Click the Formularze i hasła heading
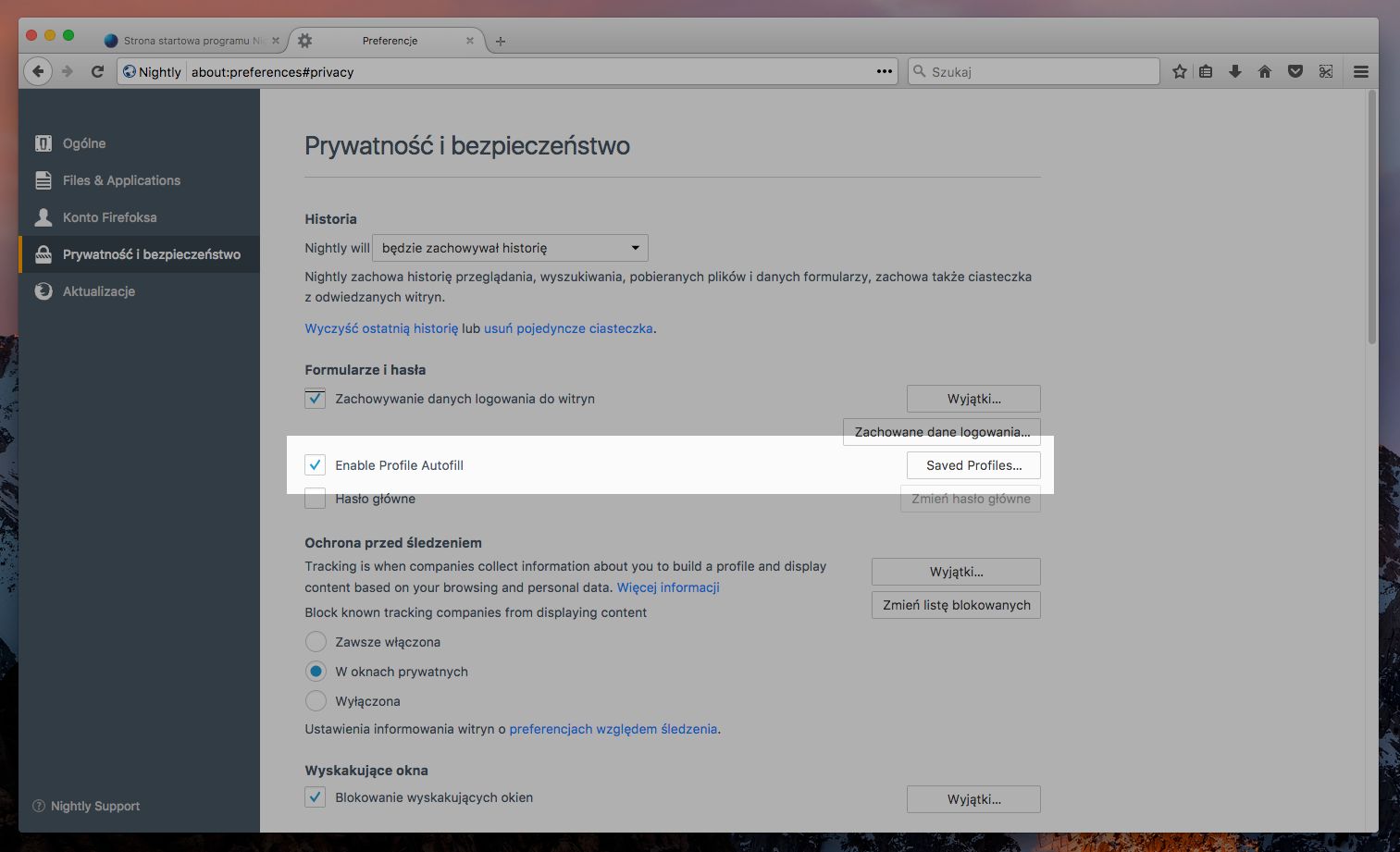 point(365,369)
